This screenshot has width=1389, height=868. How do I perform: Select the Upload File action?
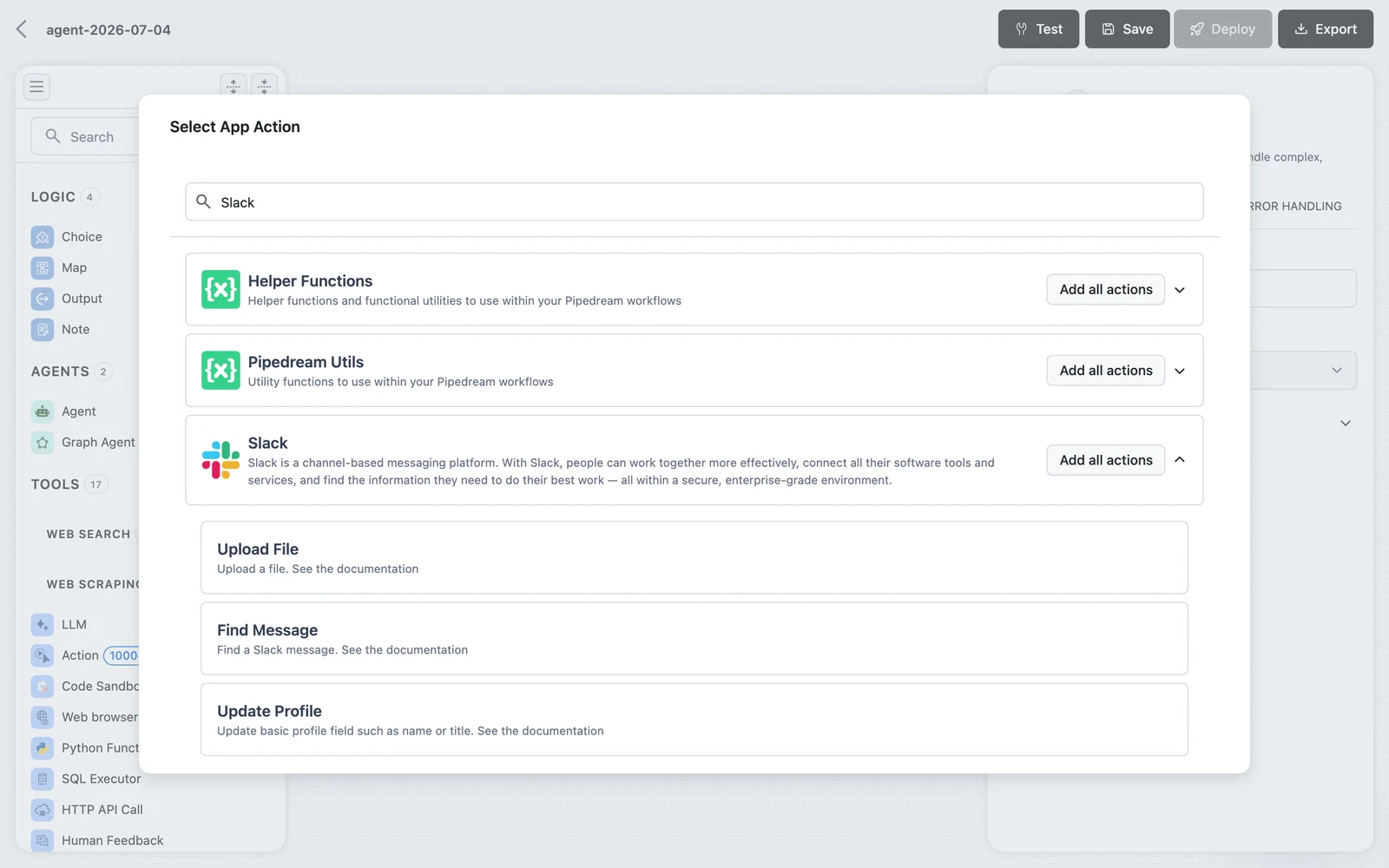click(694, 557)
